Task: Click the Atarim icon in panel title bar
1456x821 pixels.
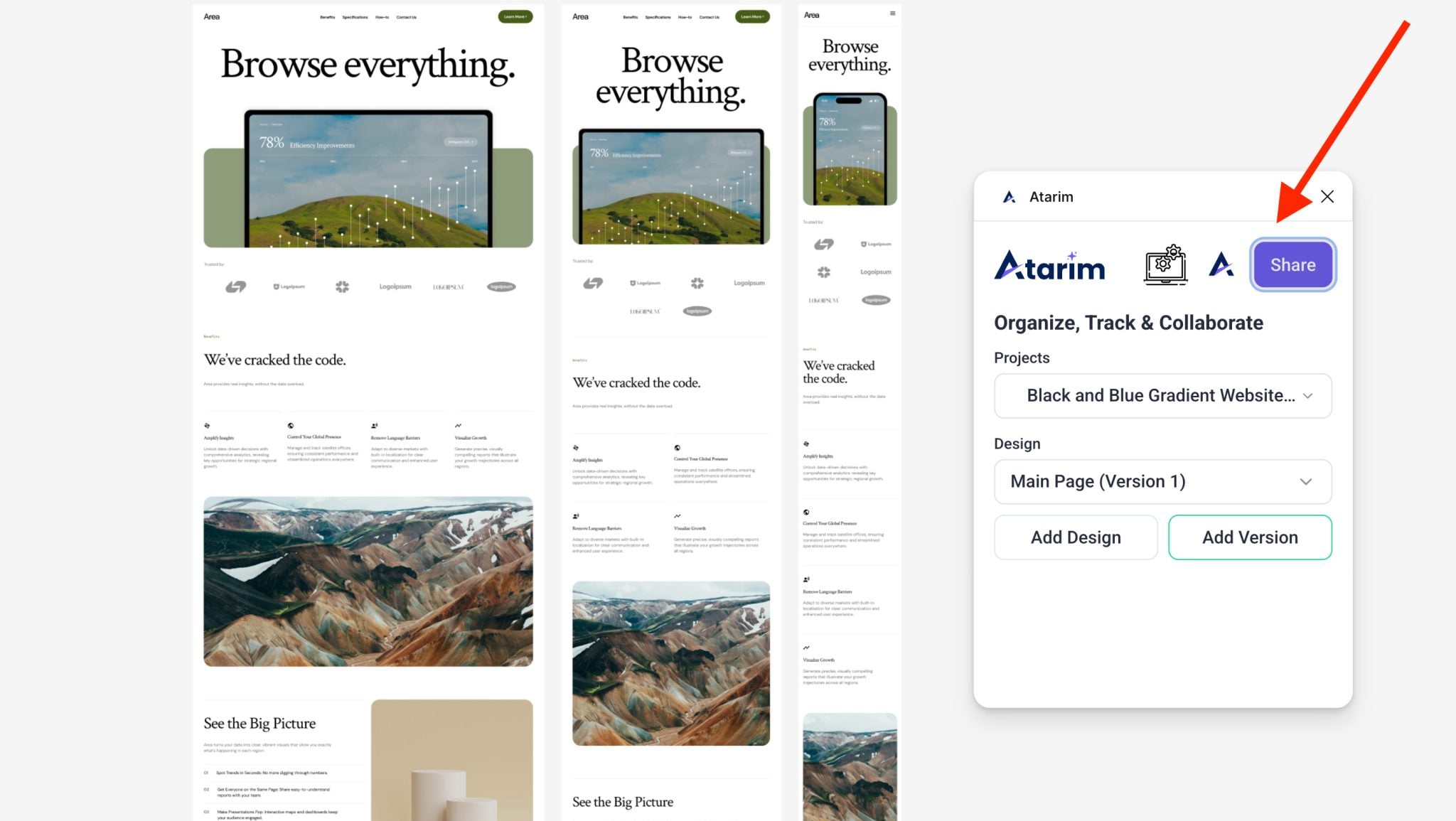Action: [x=1009, y=197]
